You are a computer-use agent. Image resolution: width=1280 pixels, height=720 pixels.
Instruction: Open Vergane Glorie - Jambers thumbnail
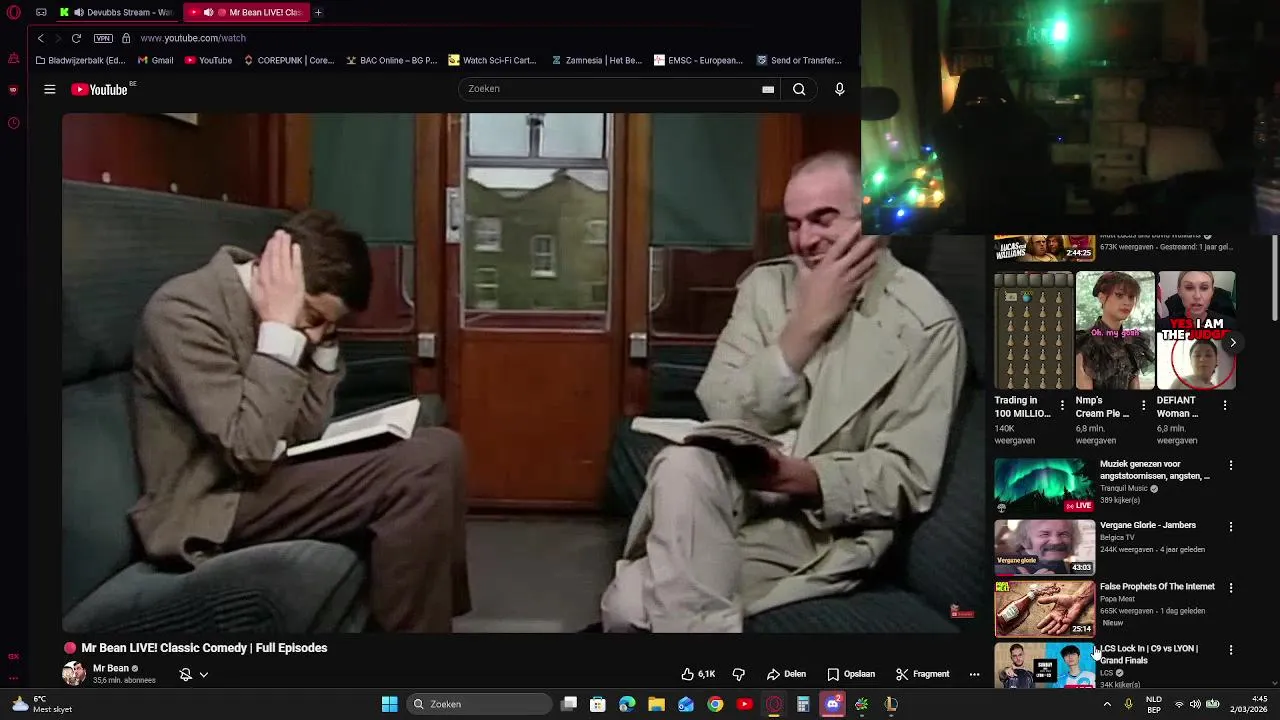(x=1044, y=547)
